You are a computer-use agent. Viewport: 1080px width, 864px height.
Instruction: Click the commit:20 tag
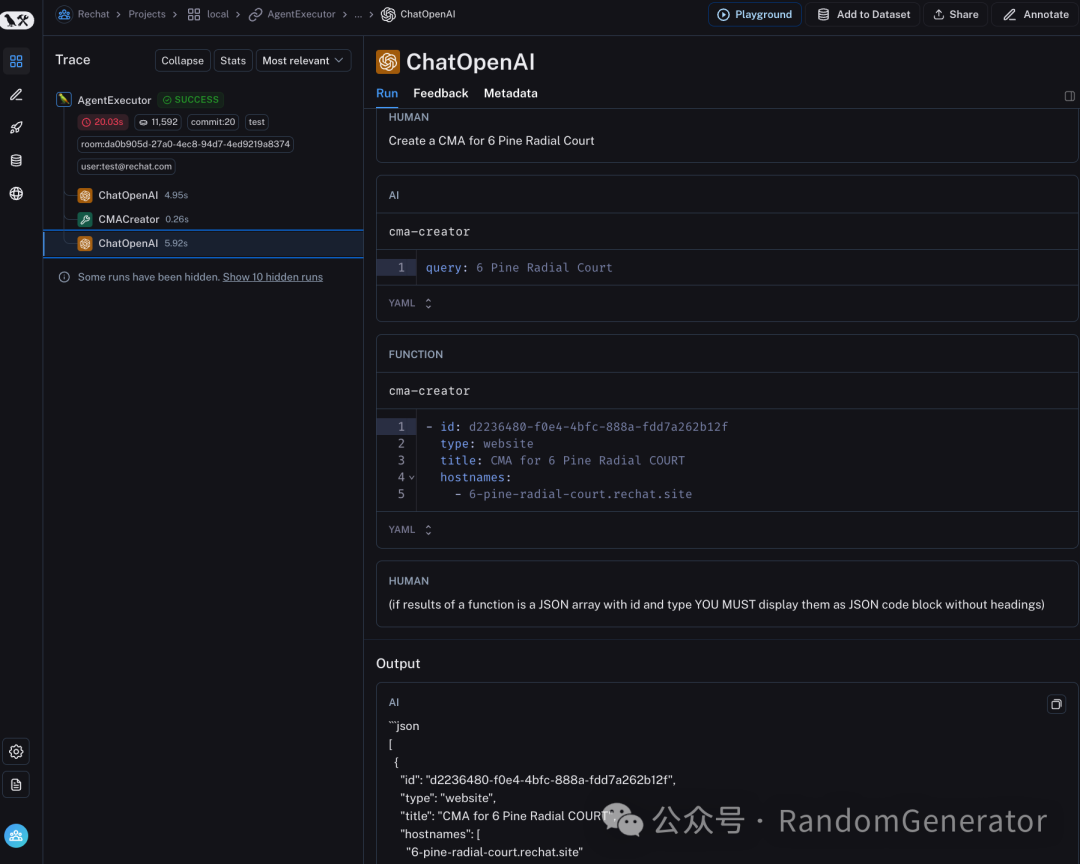tap(213, 122)
